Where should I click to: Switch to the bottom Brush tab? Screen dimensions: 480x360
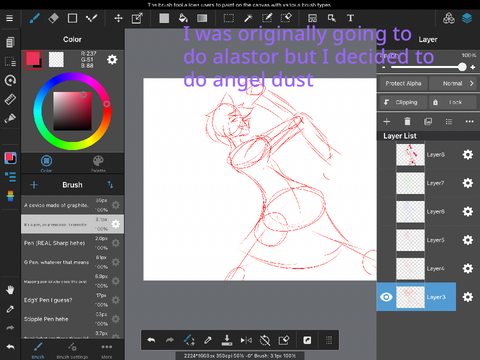click(x=38, y=350)
